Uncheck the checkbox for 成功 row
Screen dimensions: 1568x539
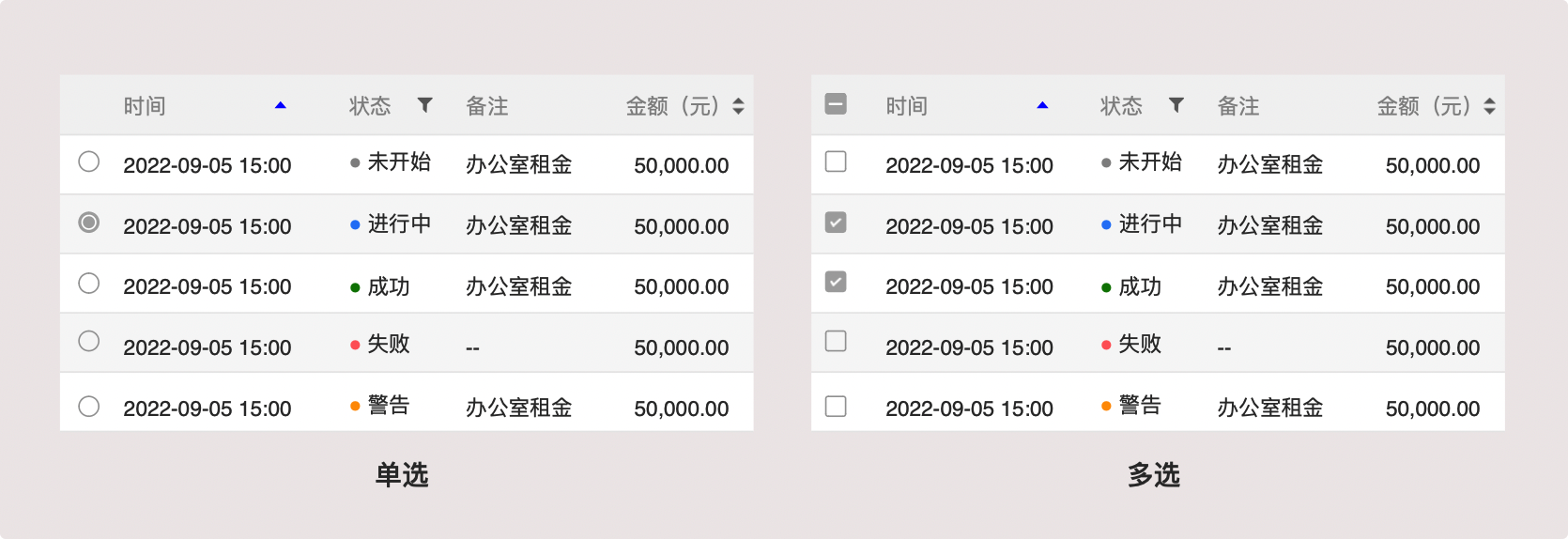836,282
